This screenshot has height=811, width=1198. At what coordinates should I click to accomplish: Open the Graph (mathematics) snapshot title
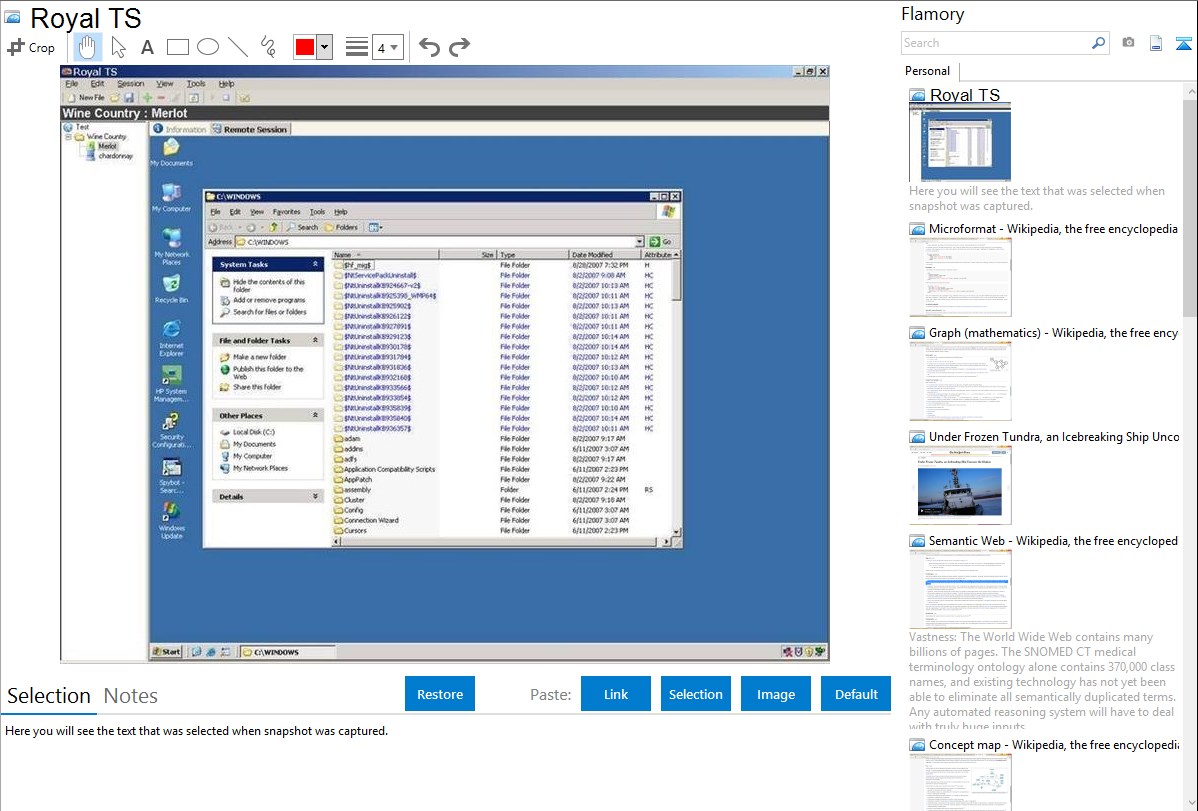pos(1053,333)
